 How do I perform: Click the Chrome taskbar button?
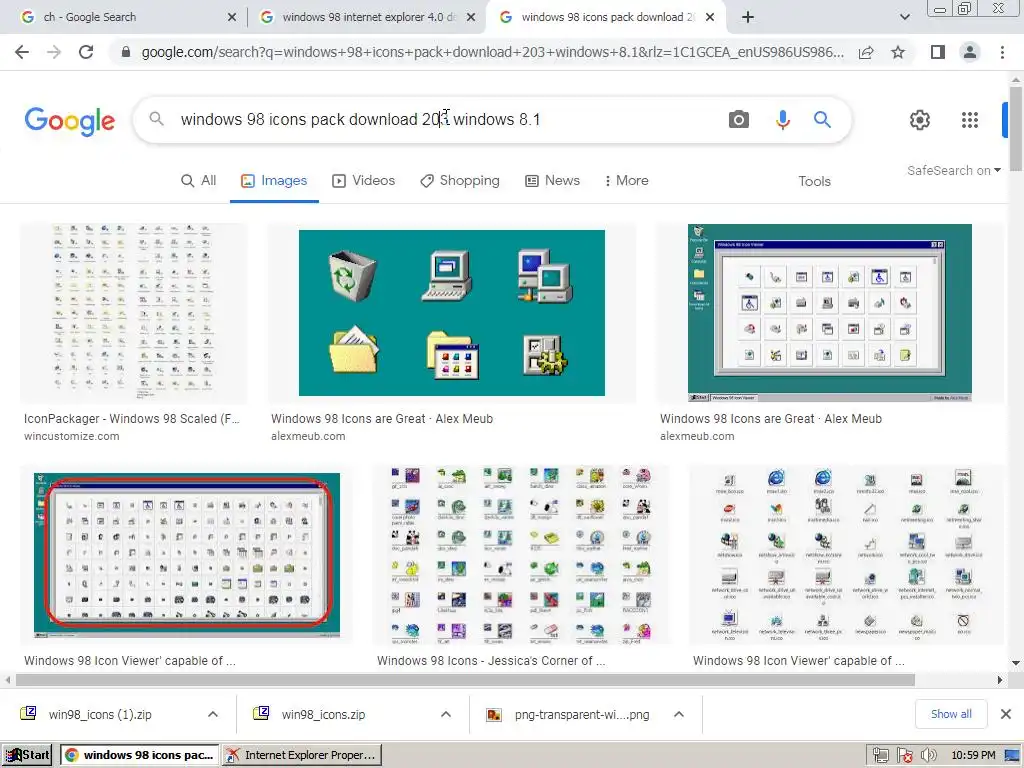point(140,755)
